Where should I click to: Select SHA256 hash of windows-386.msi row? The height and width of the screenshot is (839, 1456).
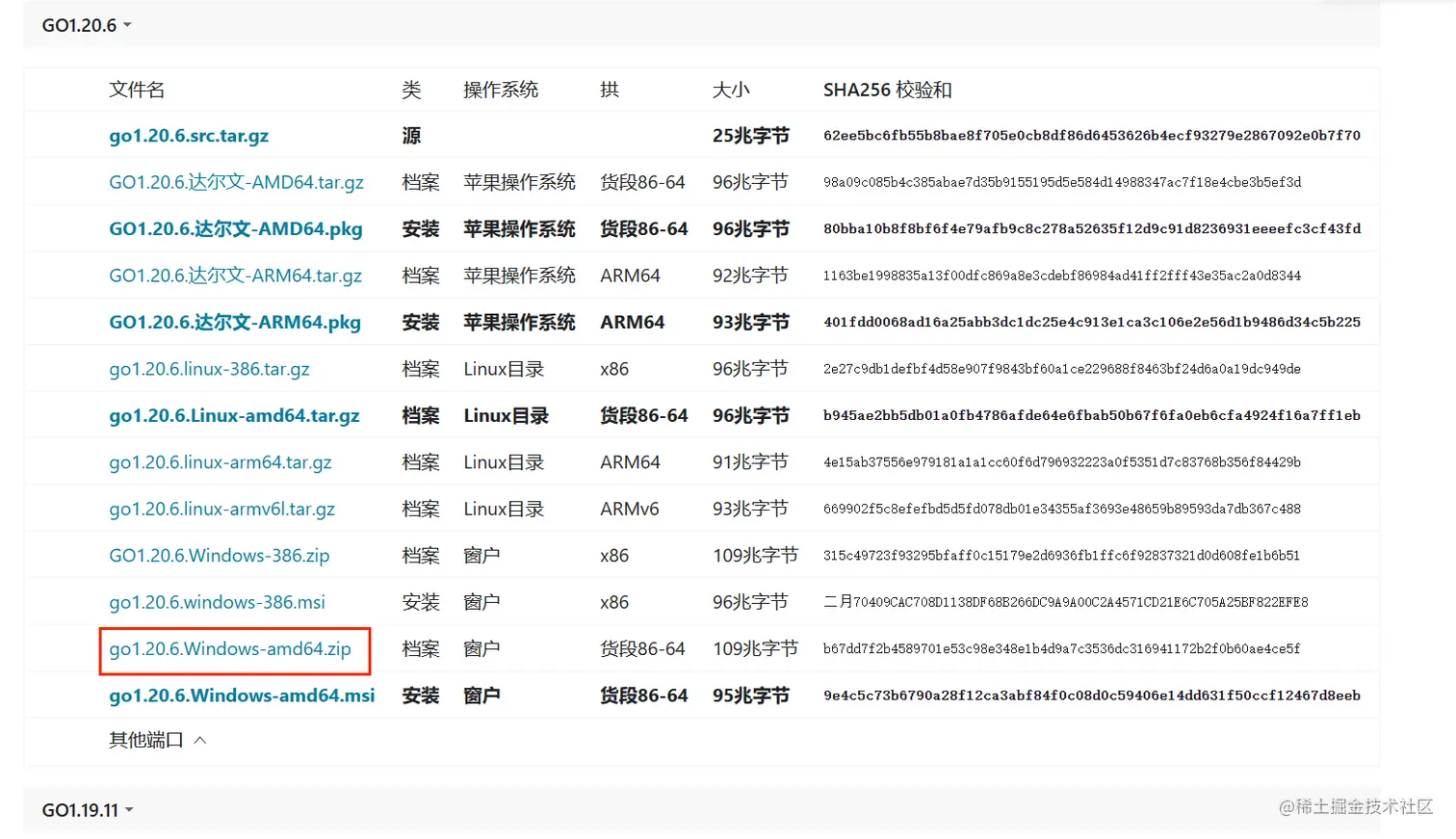click(x=1065, y=602)
